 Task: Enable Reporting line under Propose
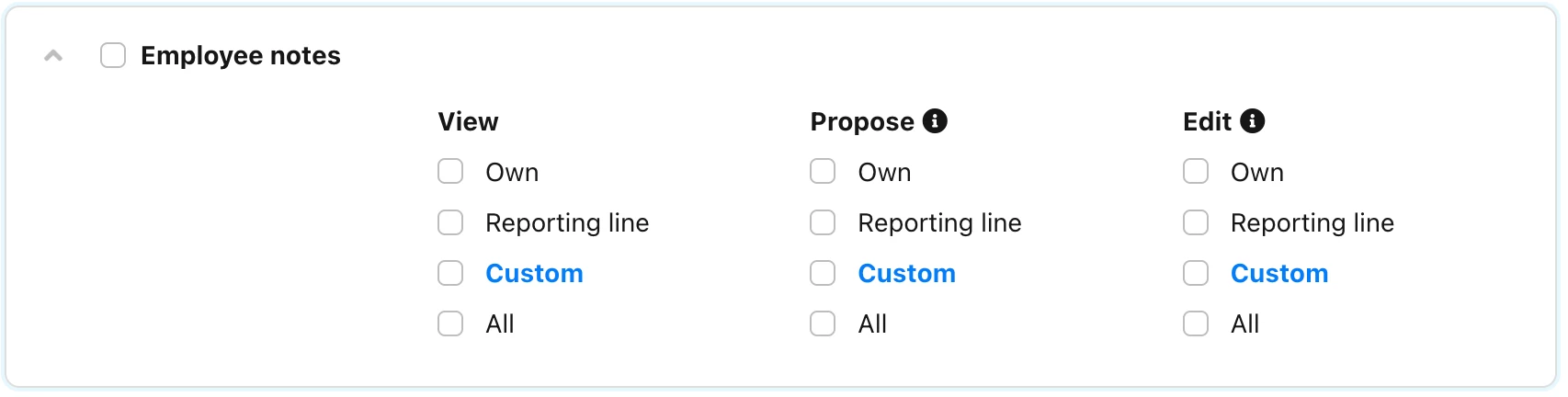tap(823, 222)
